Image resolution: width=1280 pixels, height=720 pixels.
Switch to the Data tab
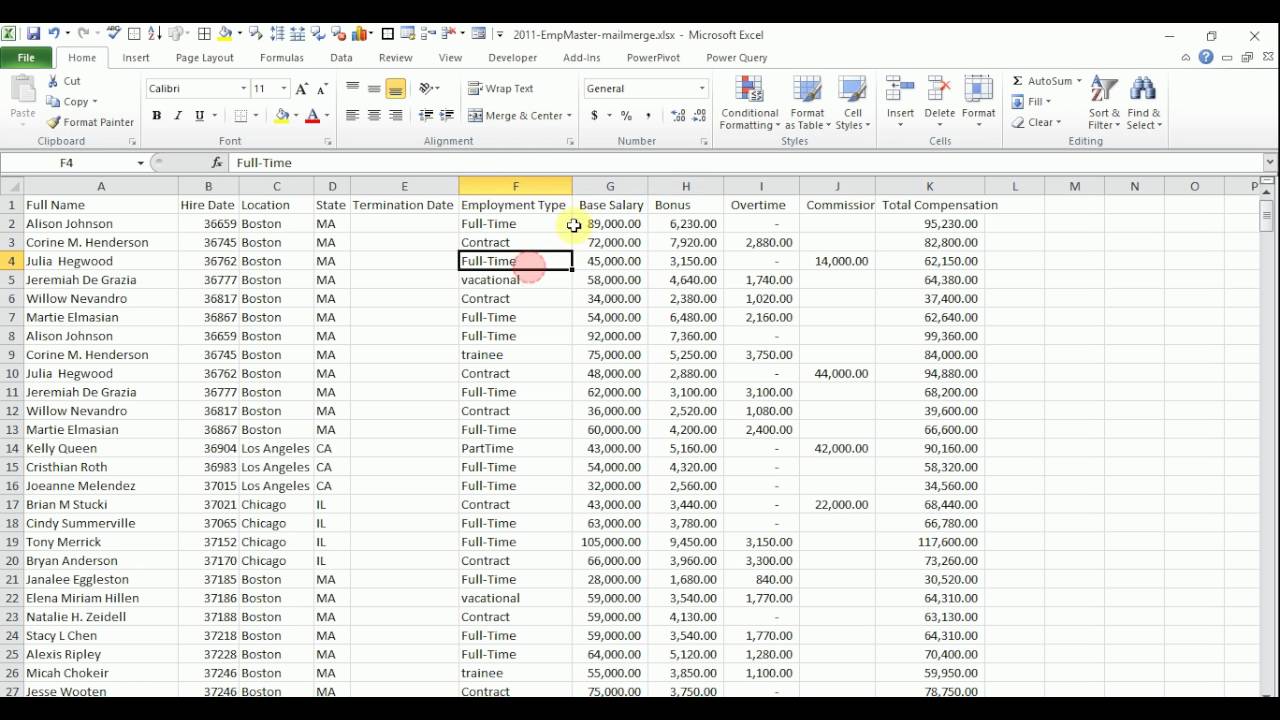click(x=341, y=58)
